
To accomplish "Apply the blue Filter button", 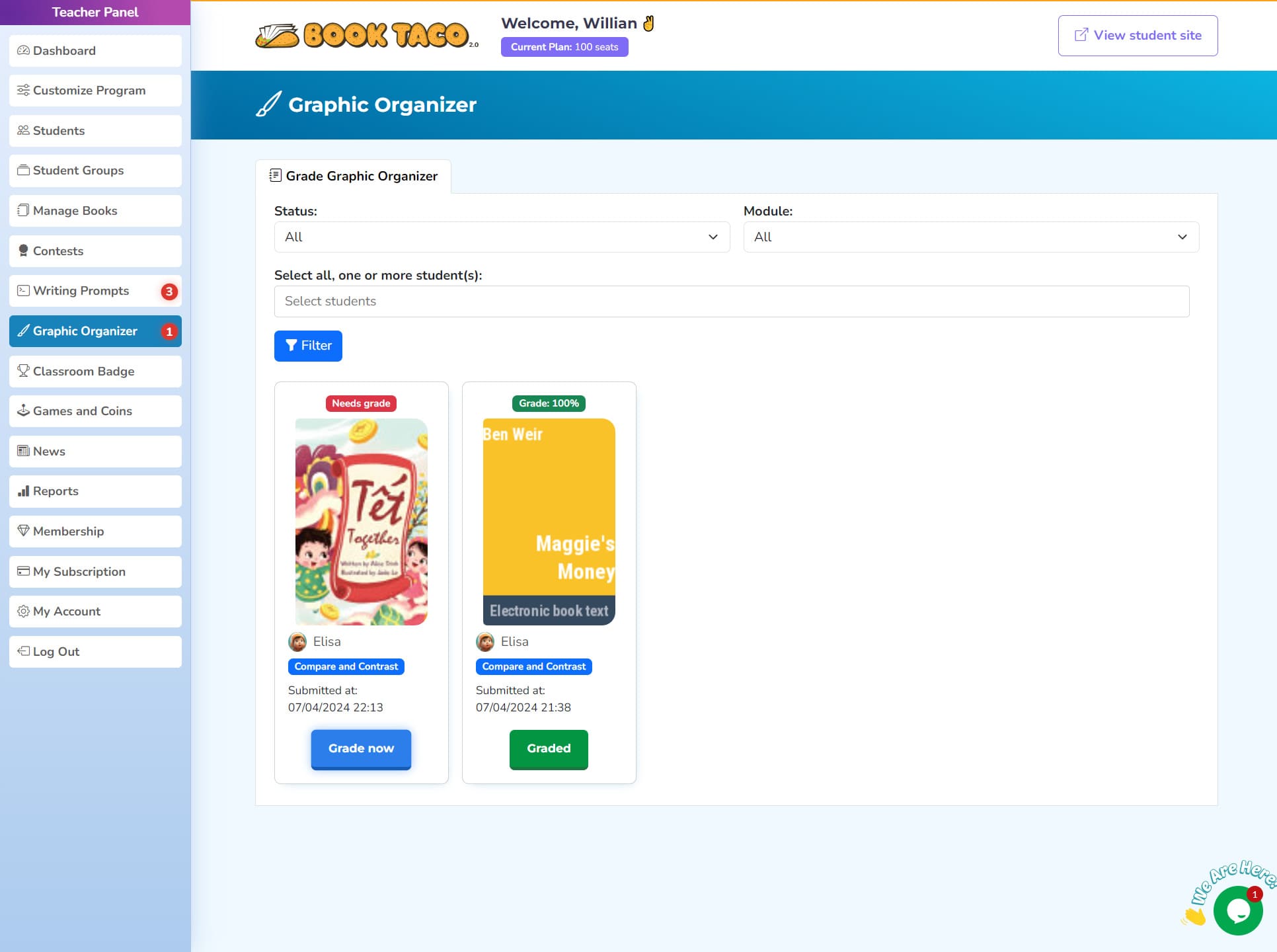I will (308, 346).
